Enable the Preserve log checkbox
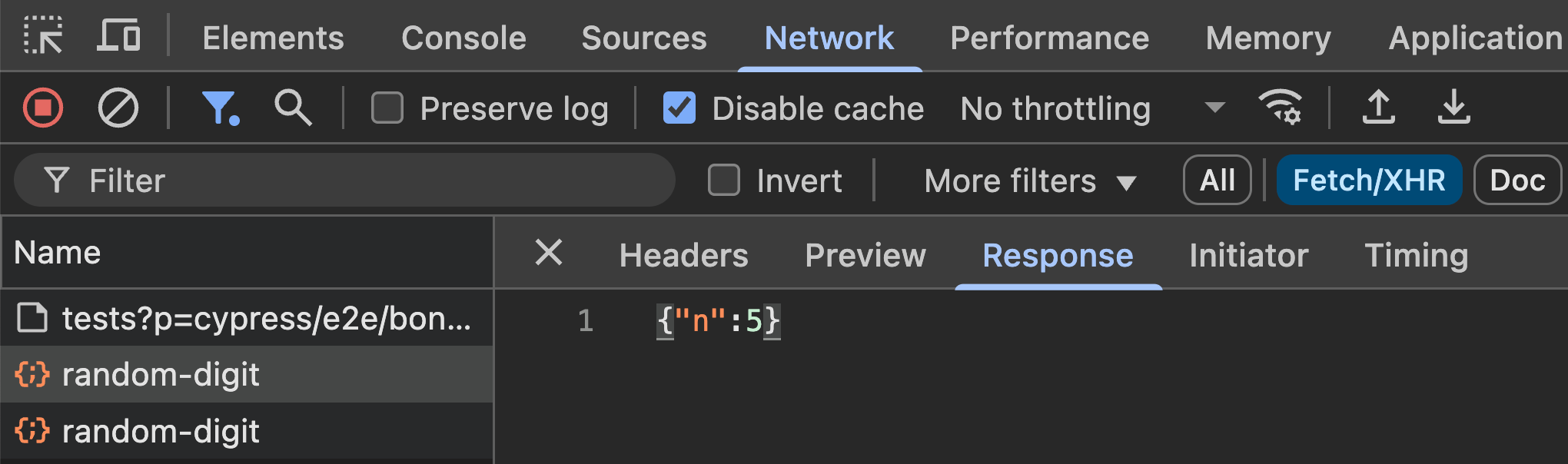The image size is (1568, 464). [x=387, y=108]
